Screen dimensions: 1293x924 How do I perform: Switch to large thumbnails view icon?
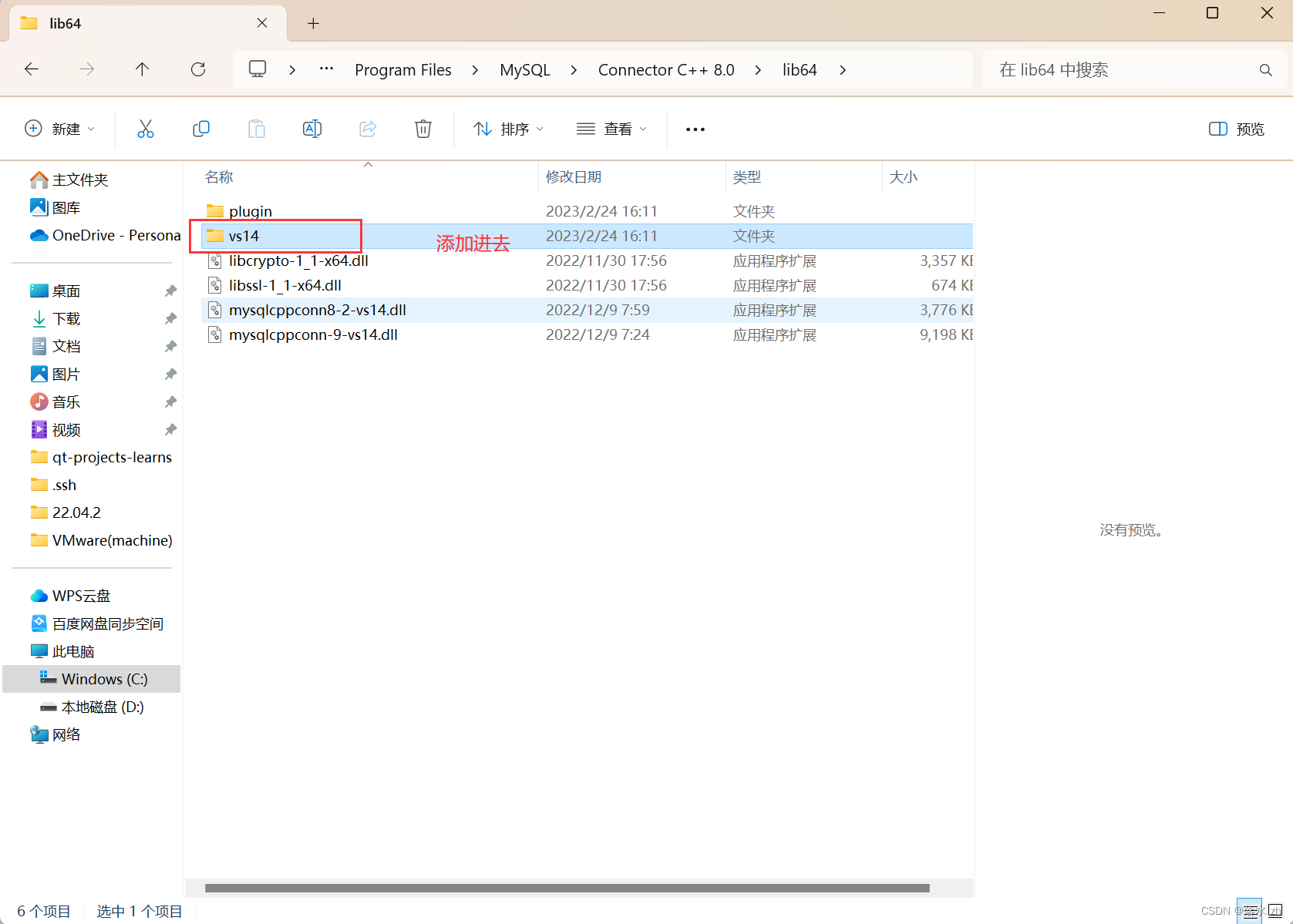(x=1274, y=911)
